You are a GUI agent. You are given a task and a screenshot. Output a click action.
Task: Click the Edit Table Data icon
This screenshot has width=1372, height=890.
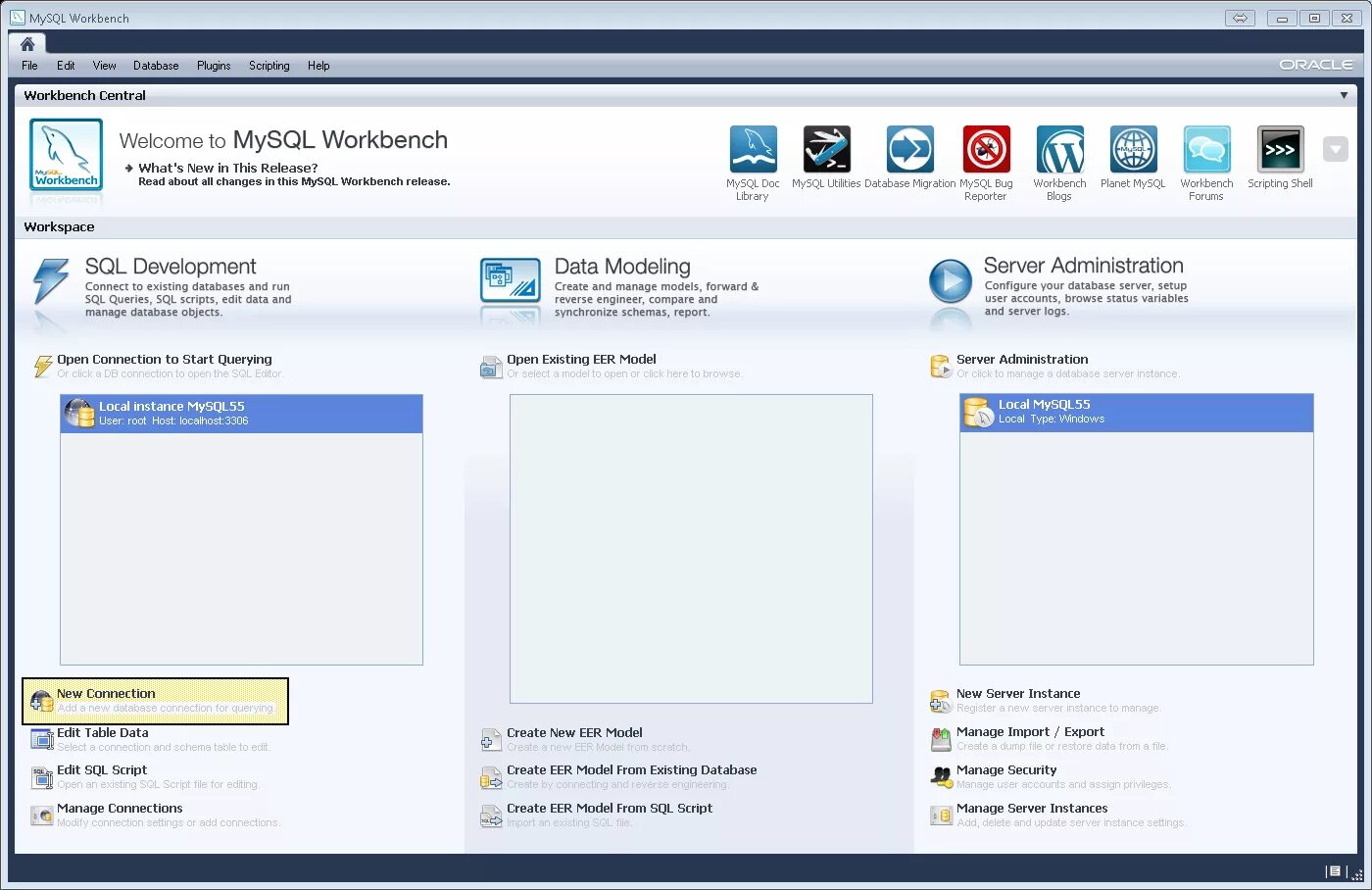[x=42, y=739]
